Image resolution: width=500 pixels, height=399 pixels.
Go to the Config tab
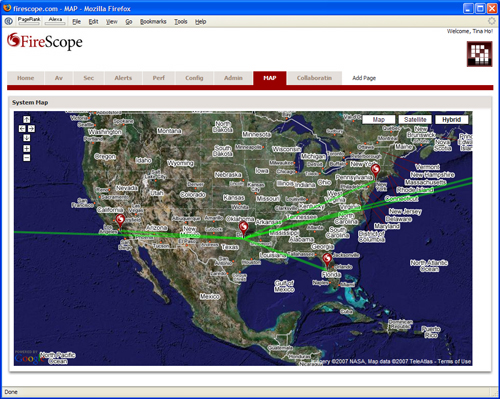[x=194, y=78]
